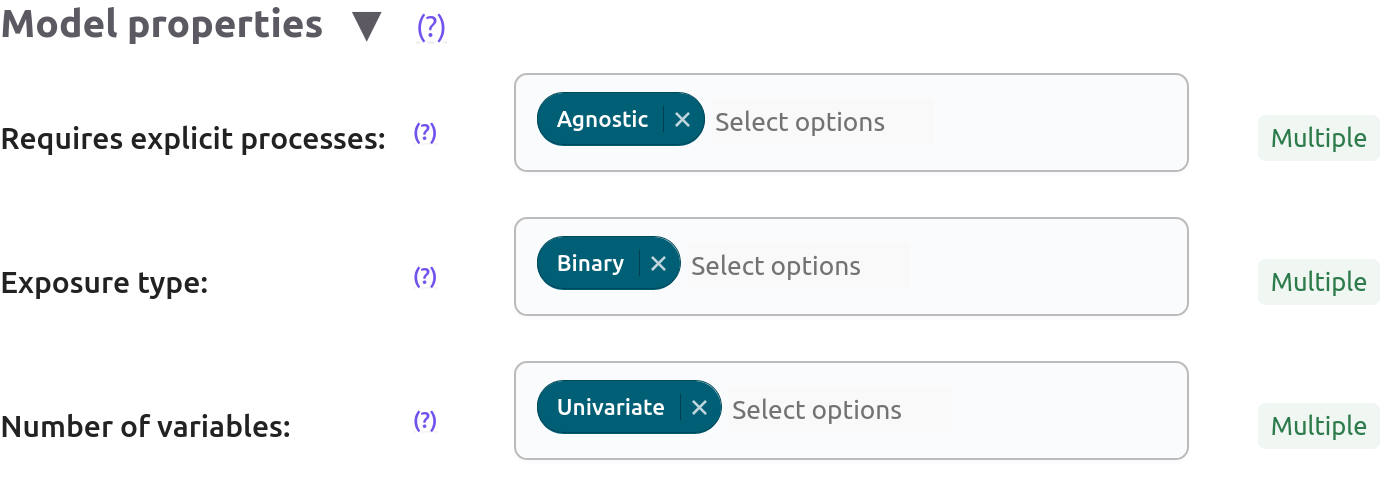The width and height of the screenshot is (1380, 489).
Task: Click Multiple badge for Exposure type
Action: pos(1318,282)
